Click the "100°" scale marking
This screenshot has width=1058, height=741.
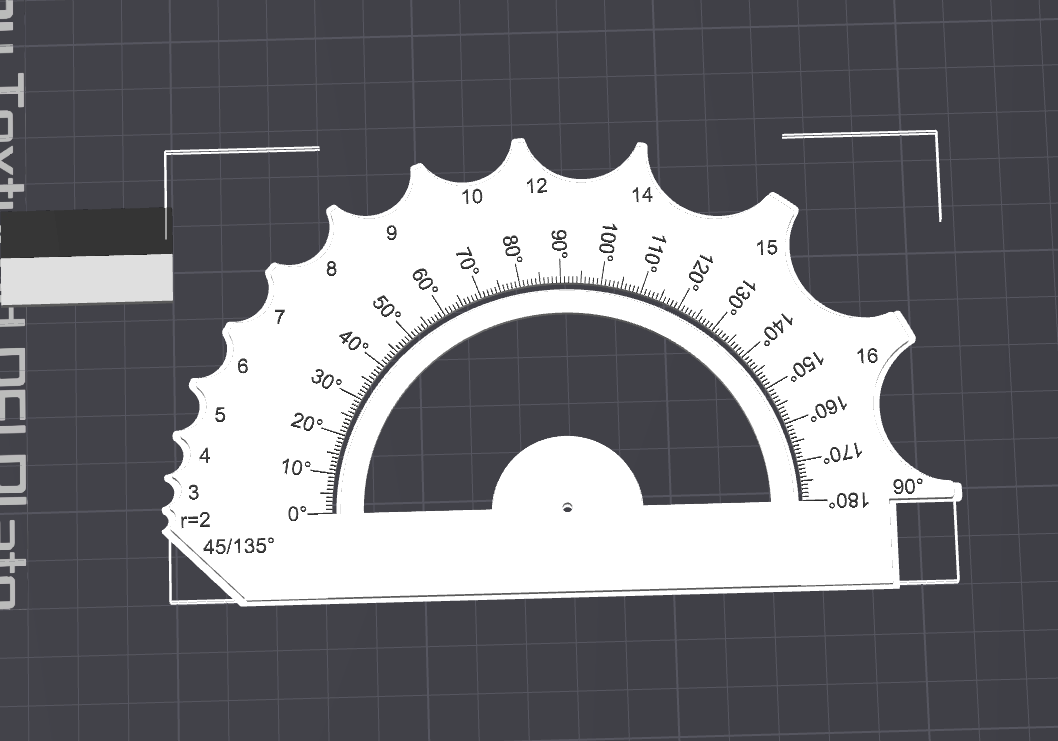pyautogui.click(x=607, y=243)
